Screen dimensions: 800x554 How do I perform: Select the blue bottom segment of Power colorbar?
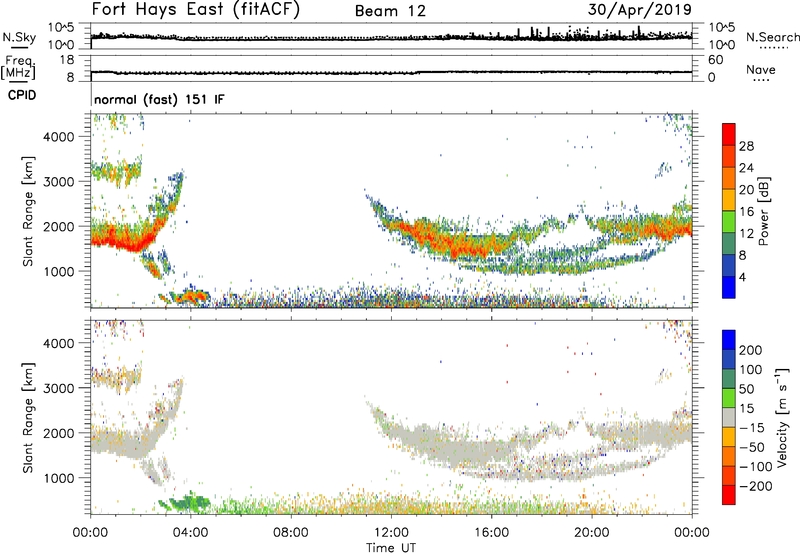[x=729, y=287]
